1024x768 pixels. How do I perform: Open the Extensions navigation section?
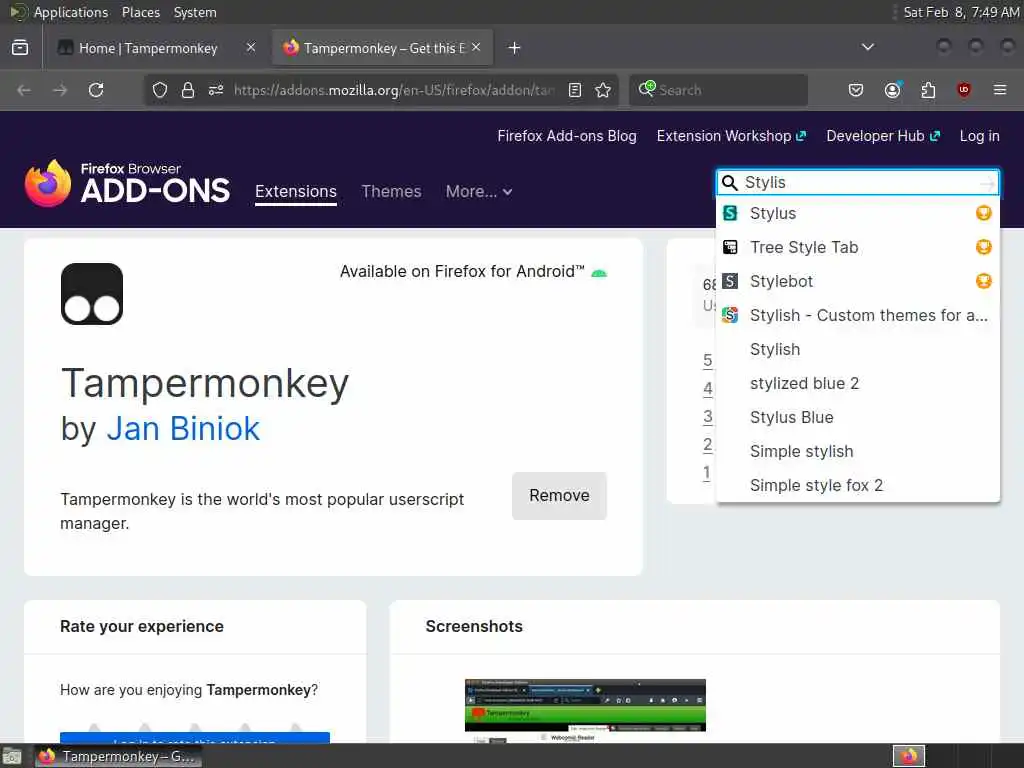click(x=296, y=191)
